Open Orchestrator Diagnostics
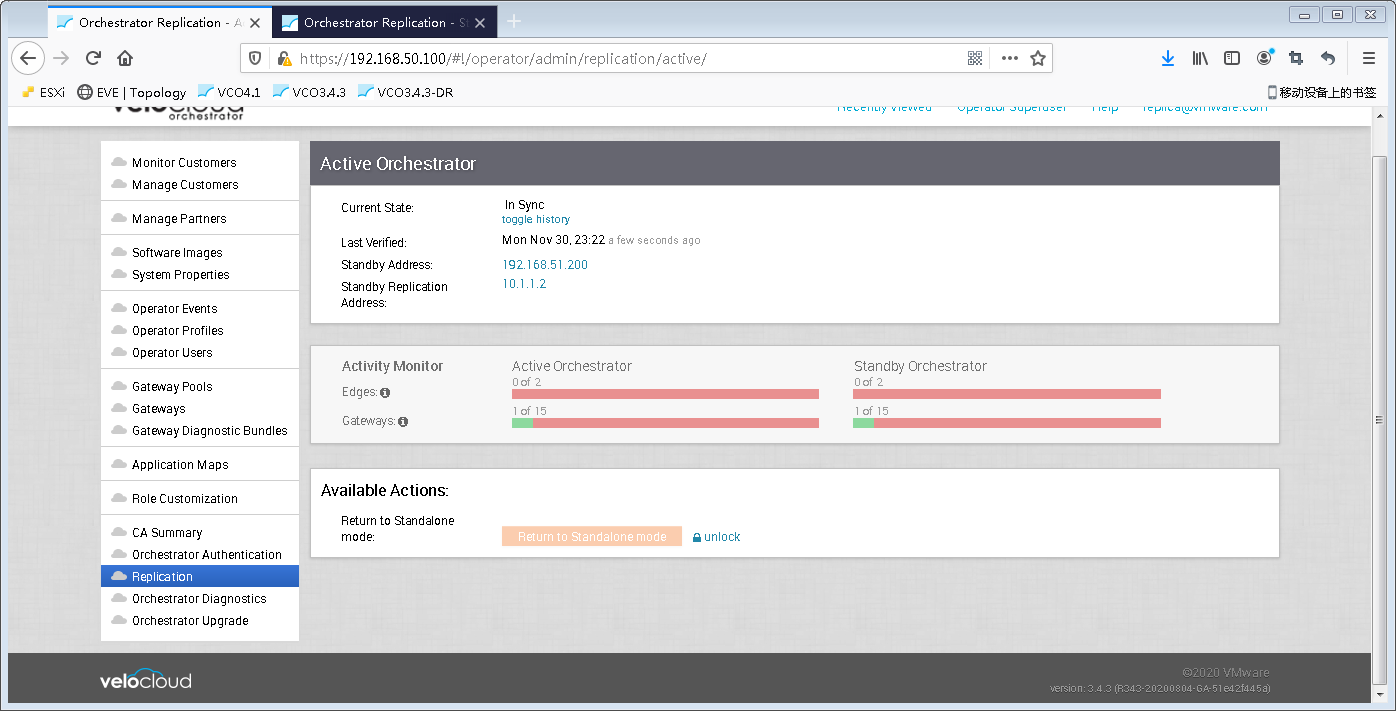Image resolution: width=1396 pixels, height=711 pixels. [x=200, y=599]
